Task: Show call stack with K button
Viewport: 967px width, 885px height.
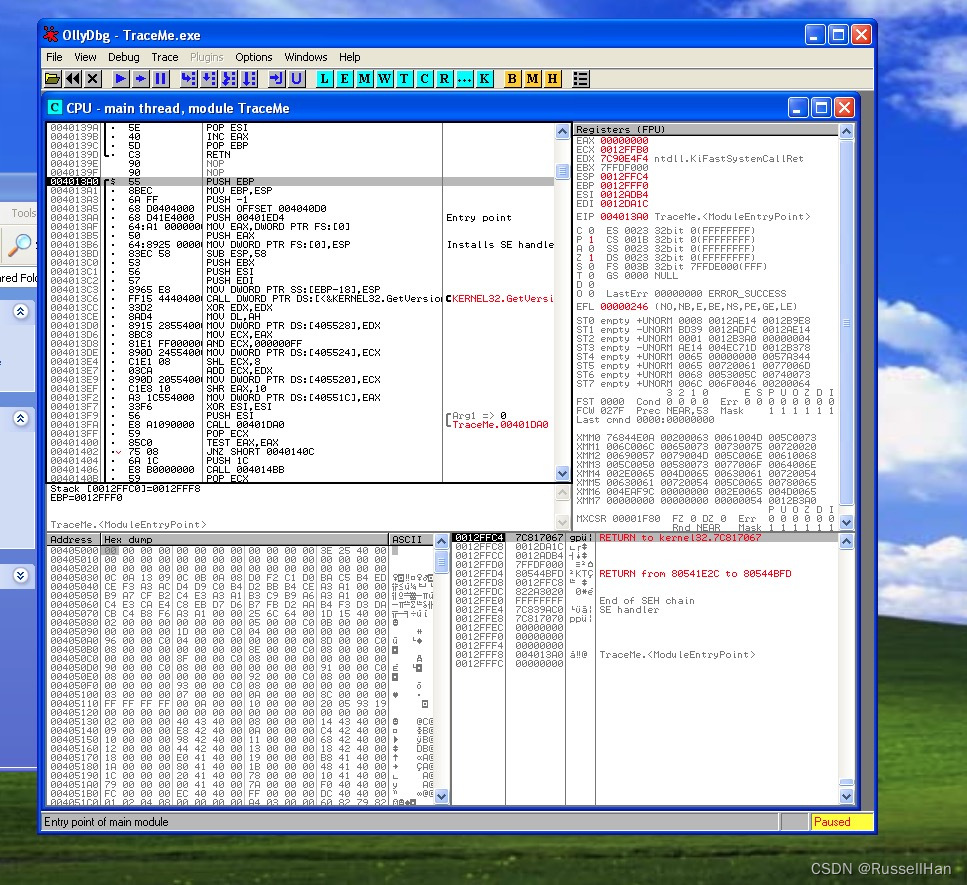Action: click(484, 79)
